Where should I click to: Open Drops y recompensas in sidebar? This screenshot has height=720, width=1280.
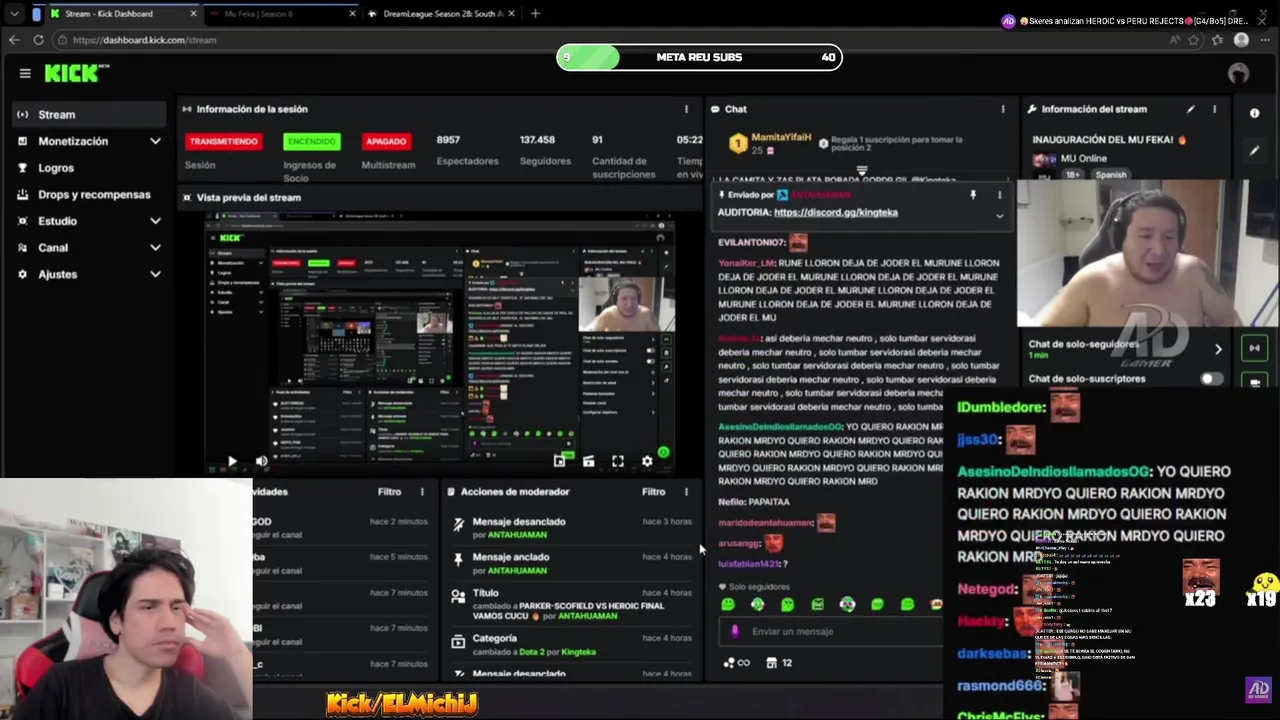(88, 194)
